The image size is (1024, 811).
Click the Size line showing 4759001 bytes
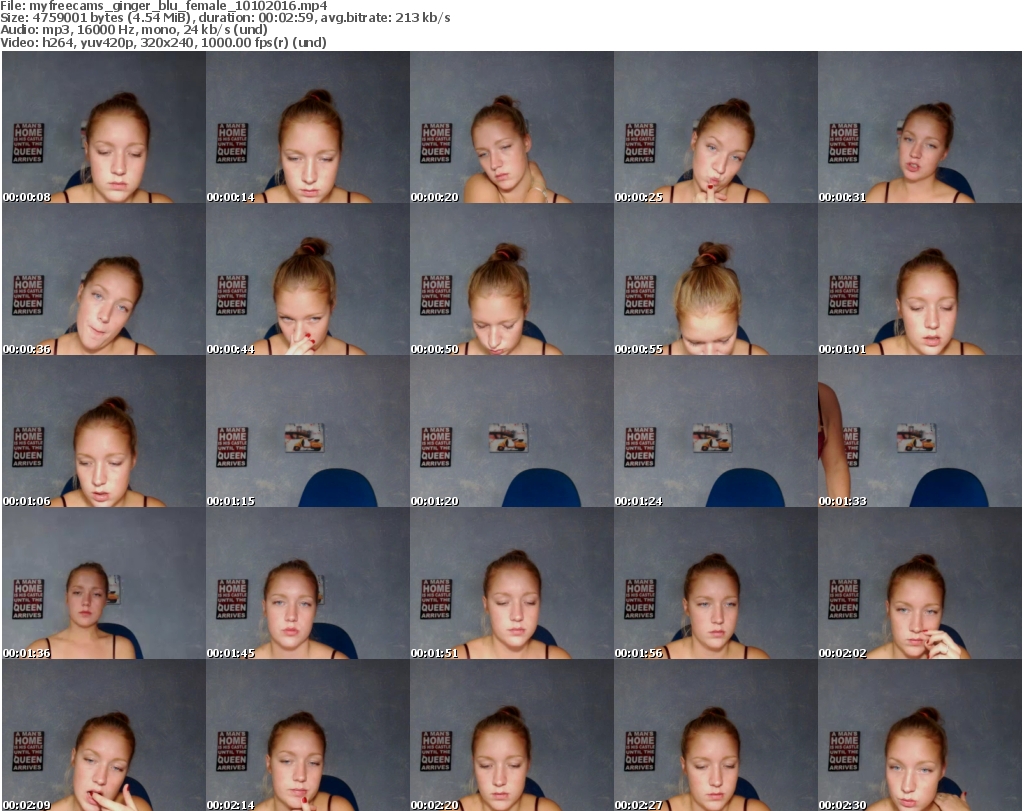[225, 18]
